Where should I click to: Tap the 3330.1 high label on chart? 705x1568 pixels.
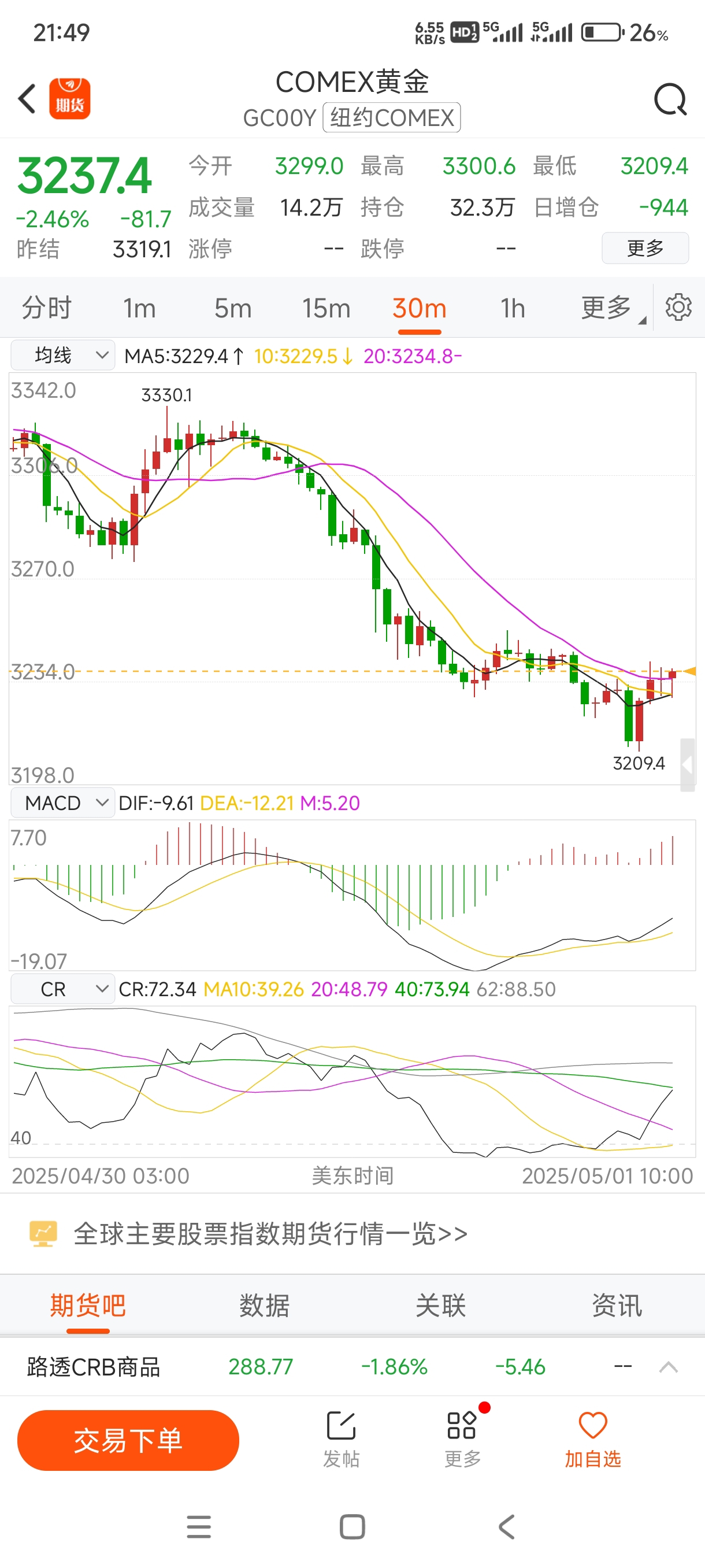coord(166,395)
